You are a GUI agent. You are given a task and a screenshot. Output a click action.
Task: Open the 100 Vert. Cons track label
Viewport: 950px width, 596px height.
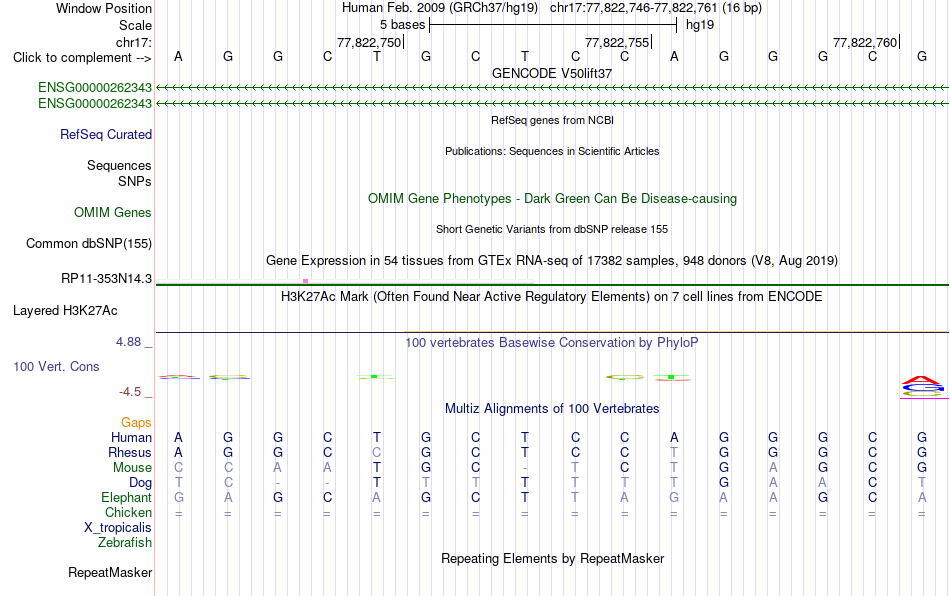point(56,366)
